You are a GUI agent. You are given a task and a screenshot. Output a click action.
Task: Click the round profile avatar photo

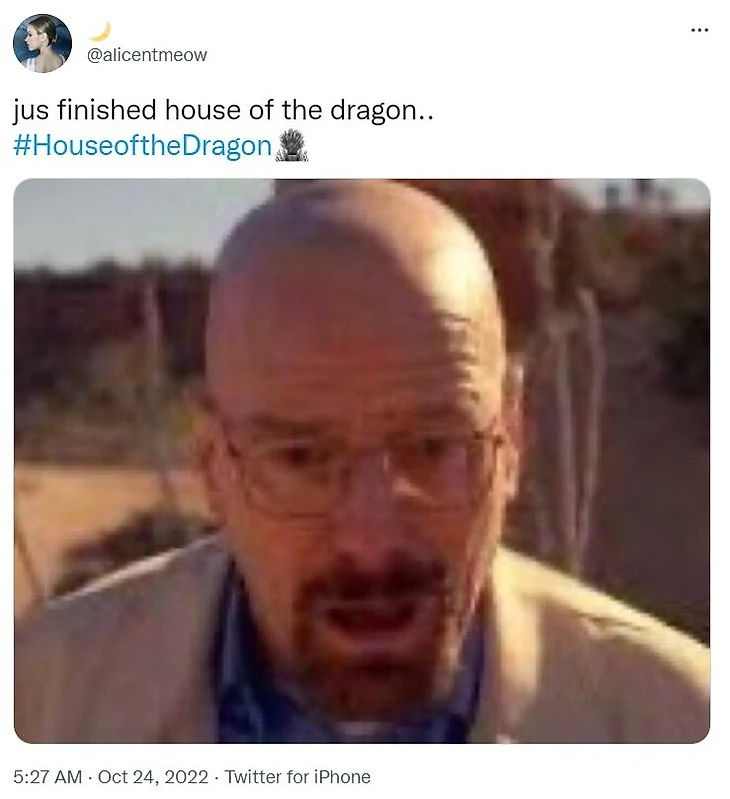coord(42,43)
